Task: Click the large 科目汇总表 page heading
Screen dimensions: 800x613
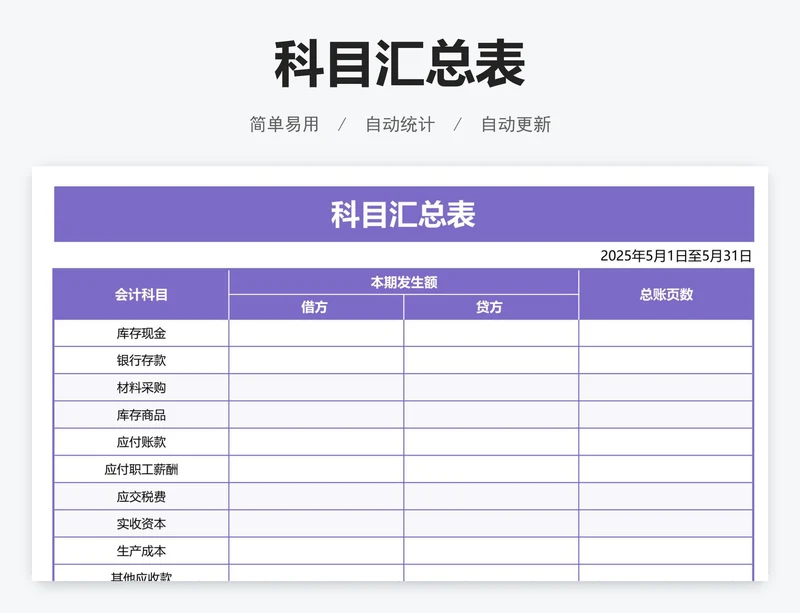Action: (x=399, y=64)
